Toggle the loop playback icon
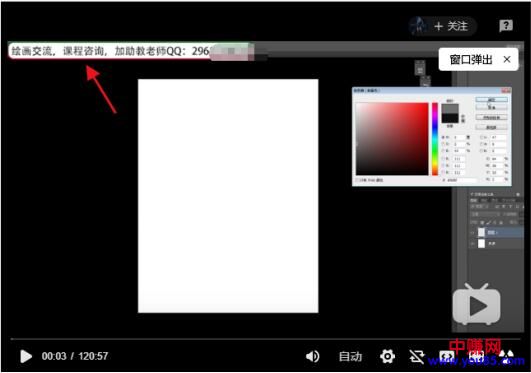 click(417, 357)
